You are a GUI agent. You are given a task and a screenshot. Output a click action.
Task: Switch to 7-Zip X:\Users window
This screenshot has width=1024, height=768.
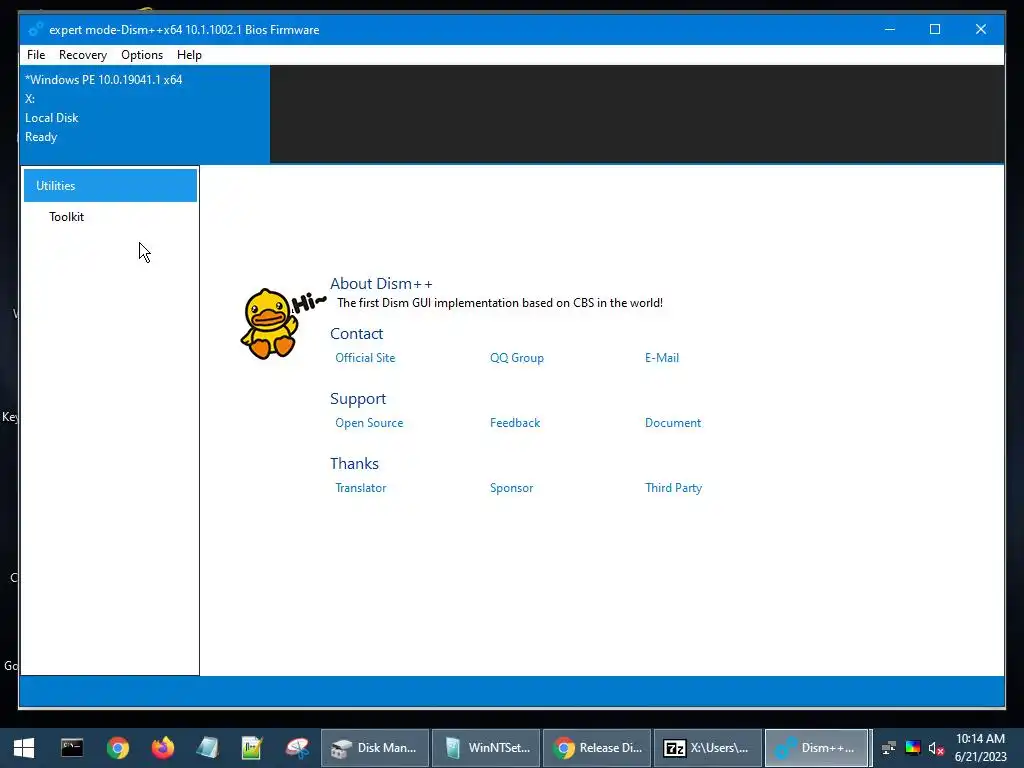pos(708,748)
